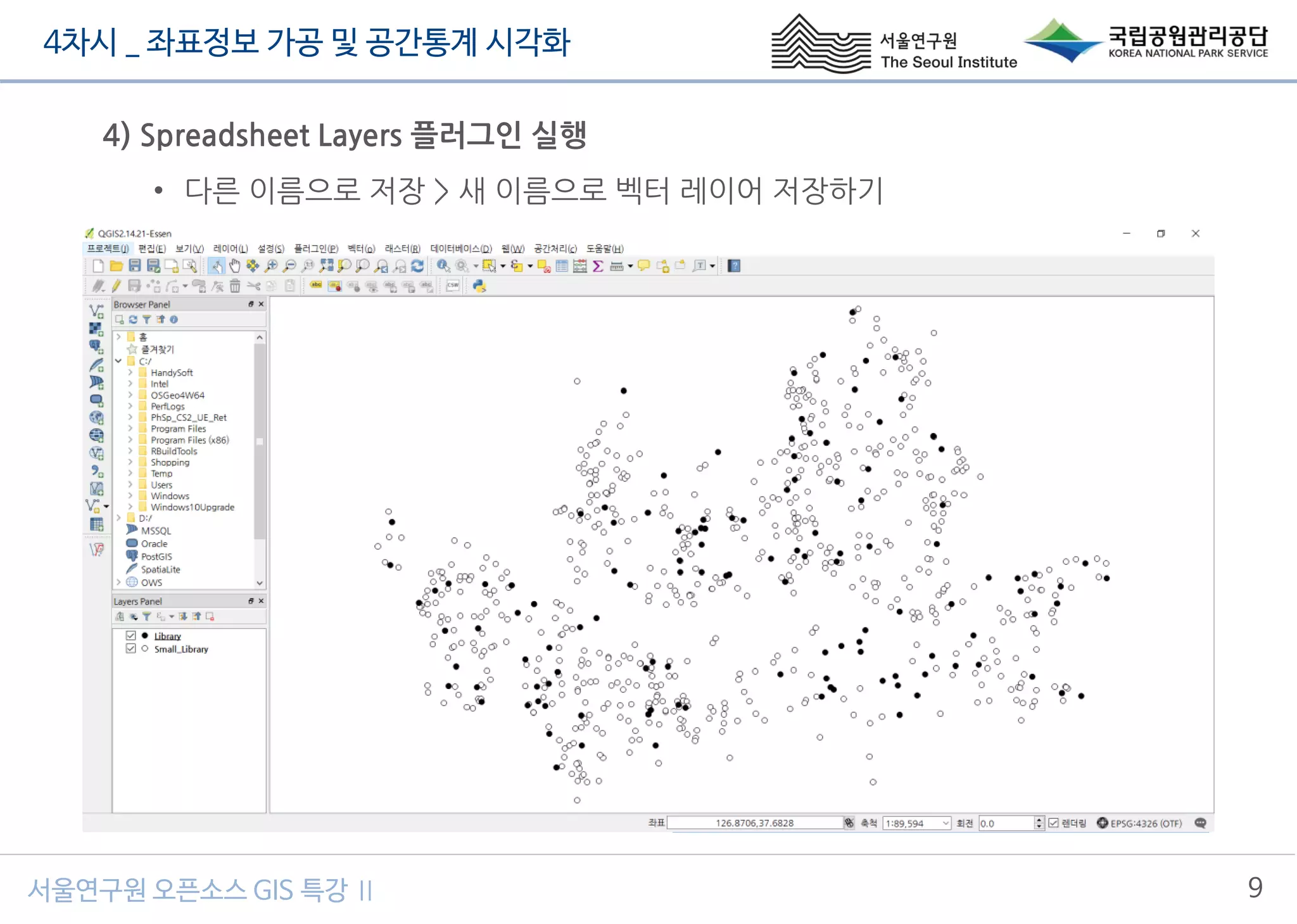This screenshot has height=924, width=1297.
Task: Select the Identify Features tool
Action: coord(443,266)
